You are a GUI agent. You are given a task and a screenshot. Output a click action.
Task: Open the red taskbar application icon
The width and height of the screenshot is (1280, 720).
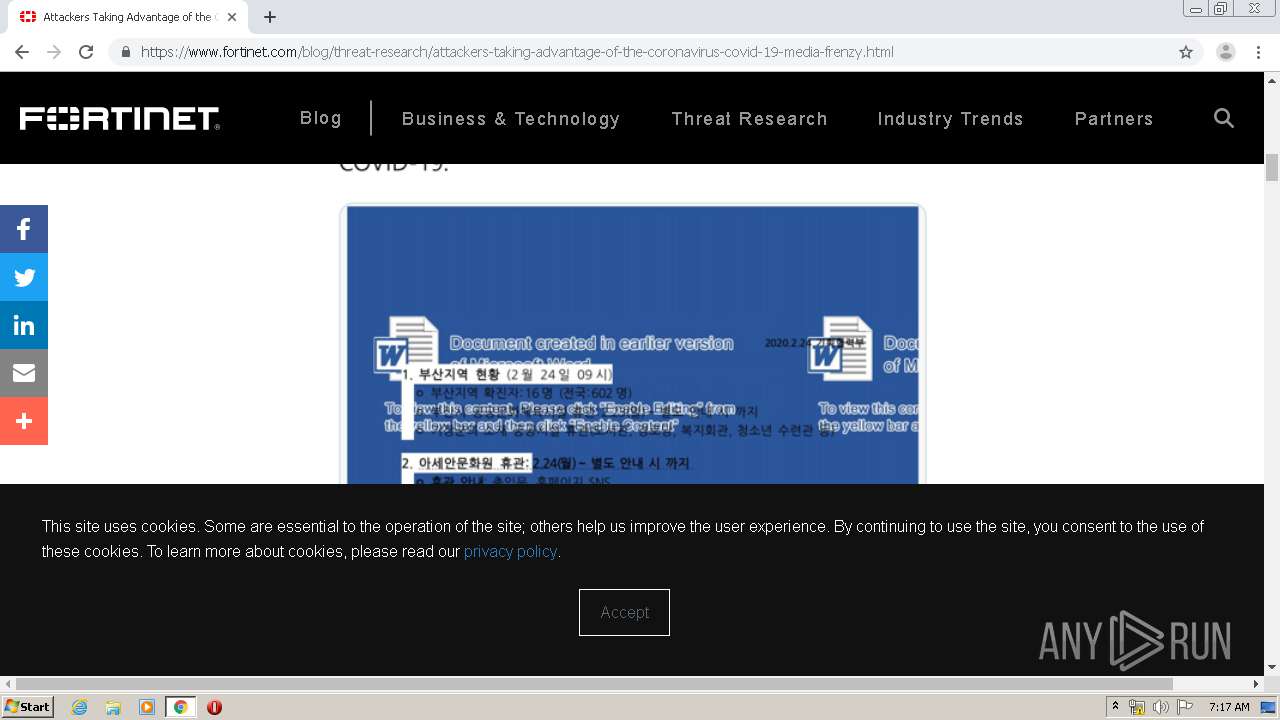click(x=214, y=707)
